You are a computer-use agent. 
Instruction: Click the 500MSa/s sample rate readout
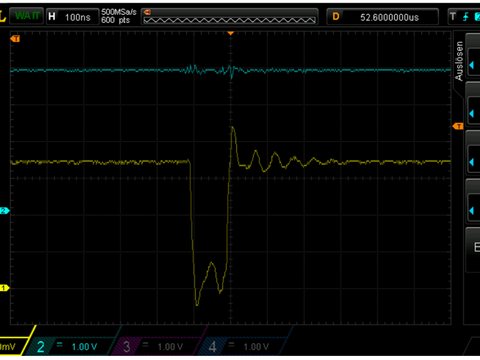(119, 12)
